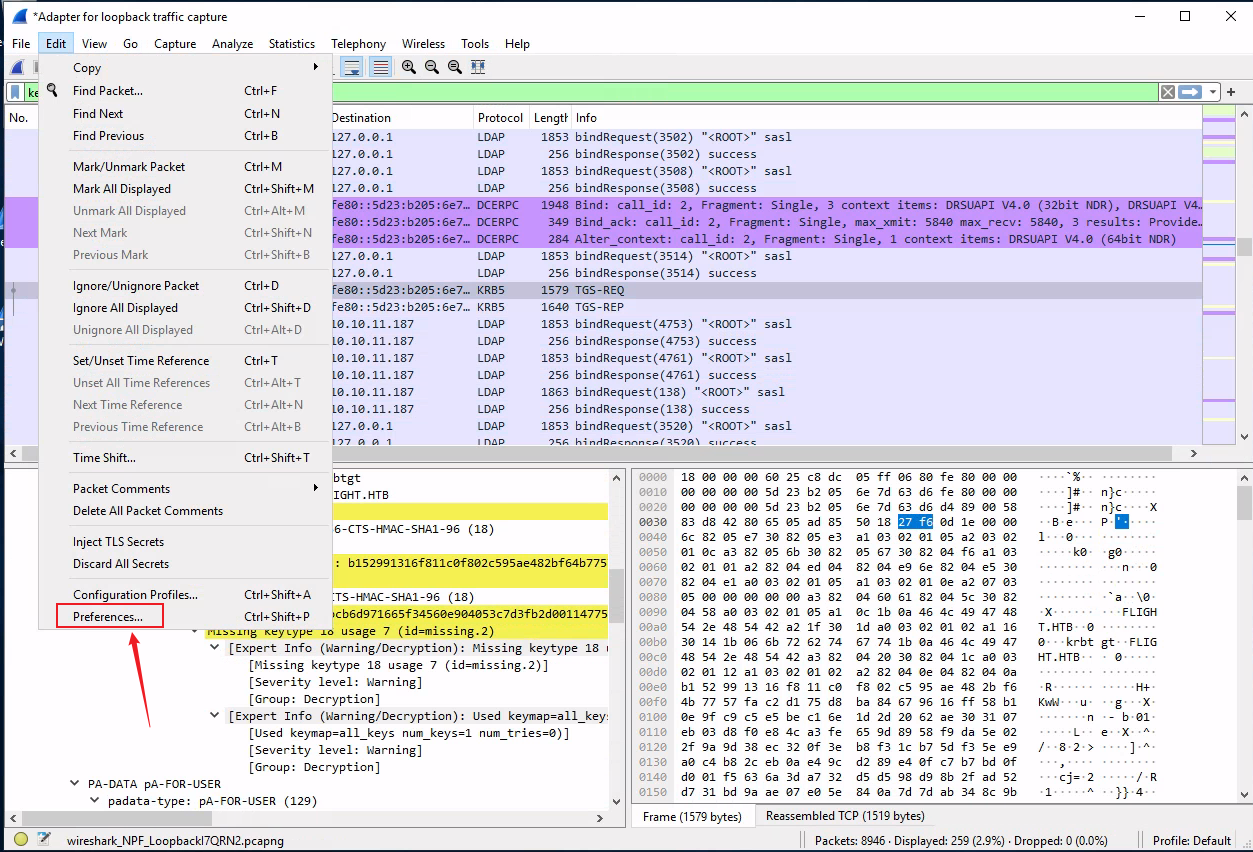Open the expert information yellow circle indicator
This screenshot has height=852, width=1253.
point(21,840)
